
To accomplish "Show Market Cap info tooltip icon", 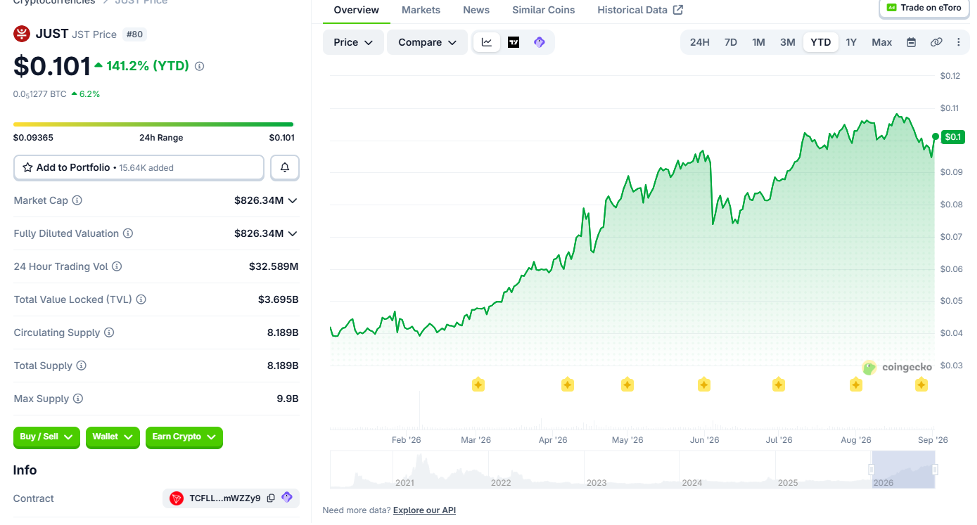I will [77, 201].
